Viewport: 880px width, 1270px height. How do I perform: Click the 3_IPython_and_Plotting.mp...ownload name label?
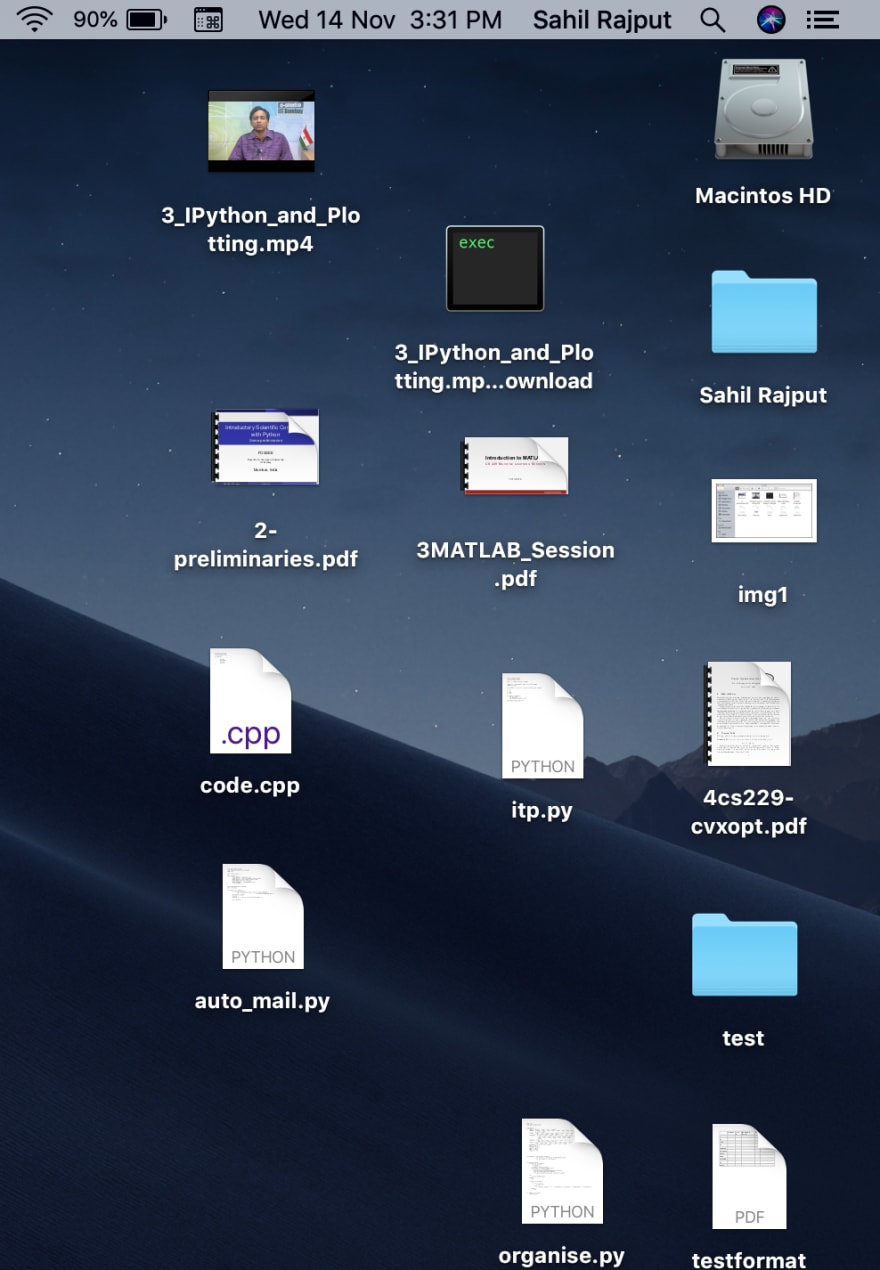click(494, 367)
